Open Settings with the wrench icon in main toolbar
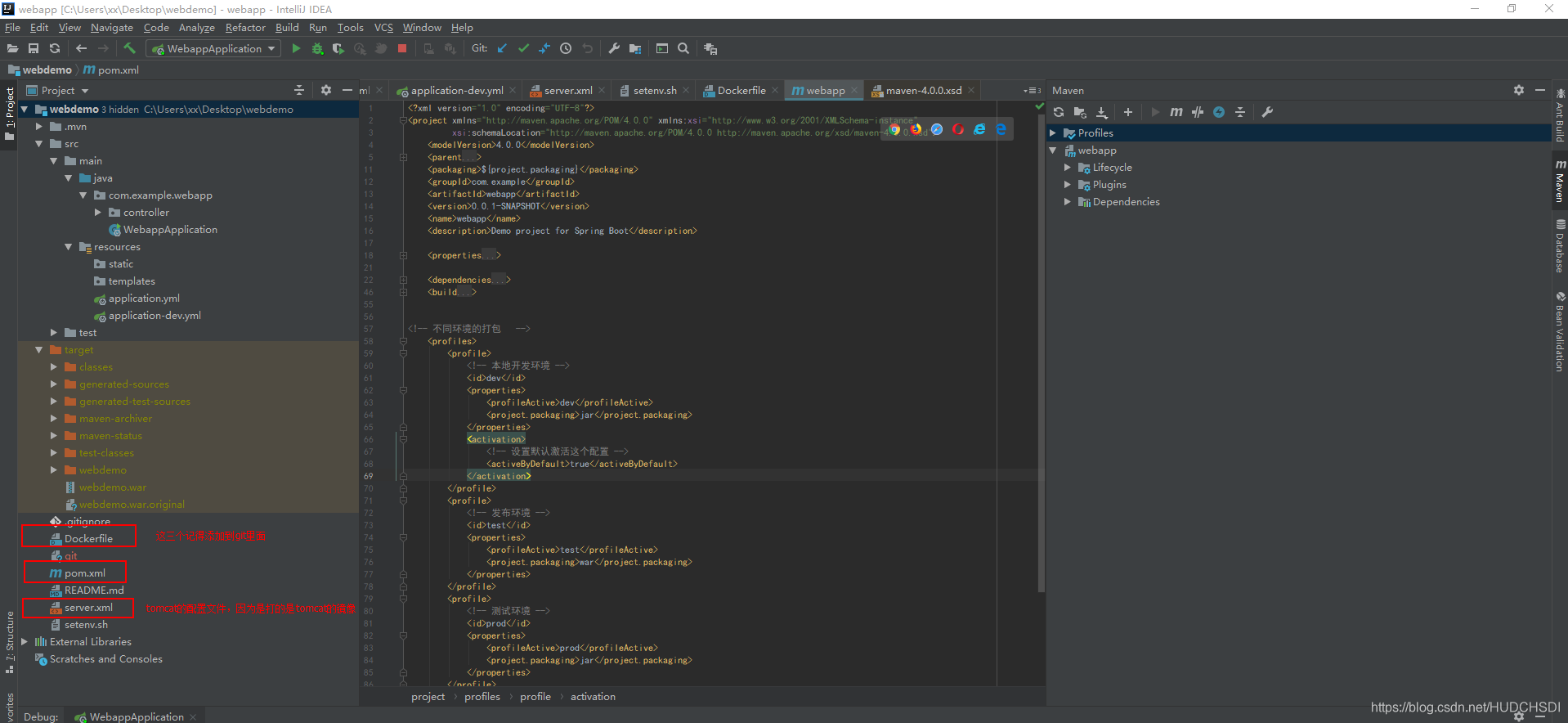Image resolution: width=1568 pixels, height=723 pixels. (614, 49)
